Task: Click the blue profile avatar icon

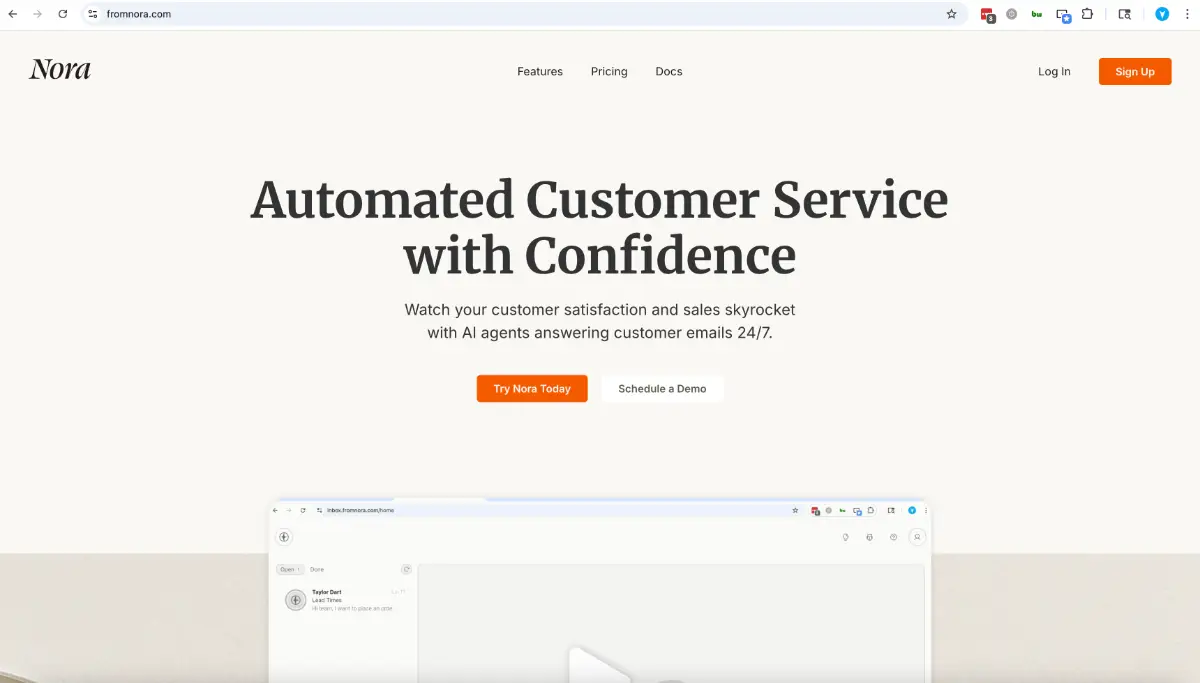Action: click(1162, 14)
